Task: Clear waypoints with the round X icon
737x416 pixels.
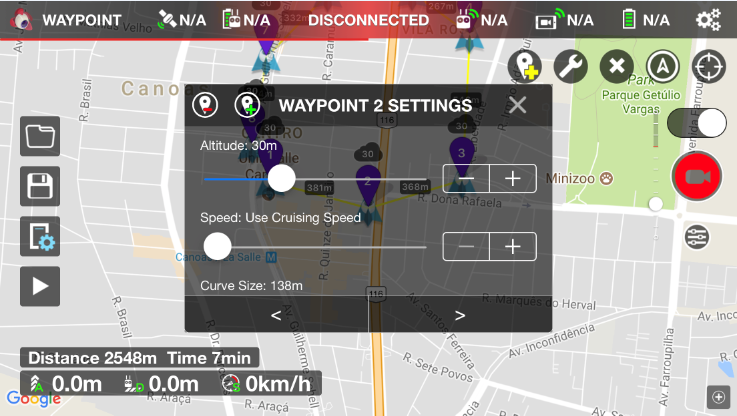Action: click(x=617, y=66)
